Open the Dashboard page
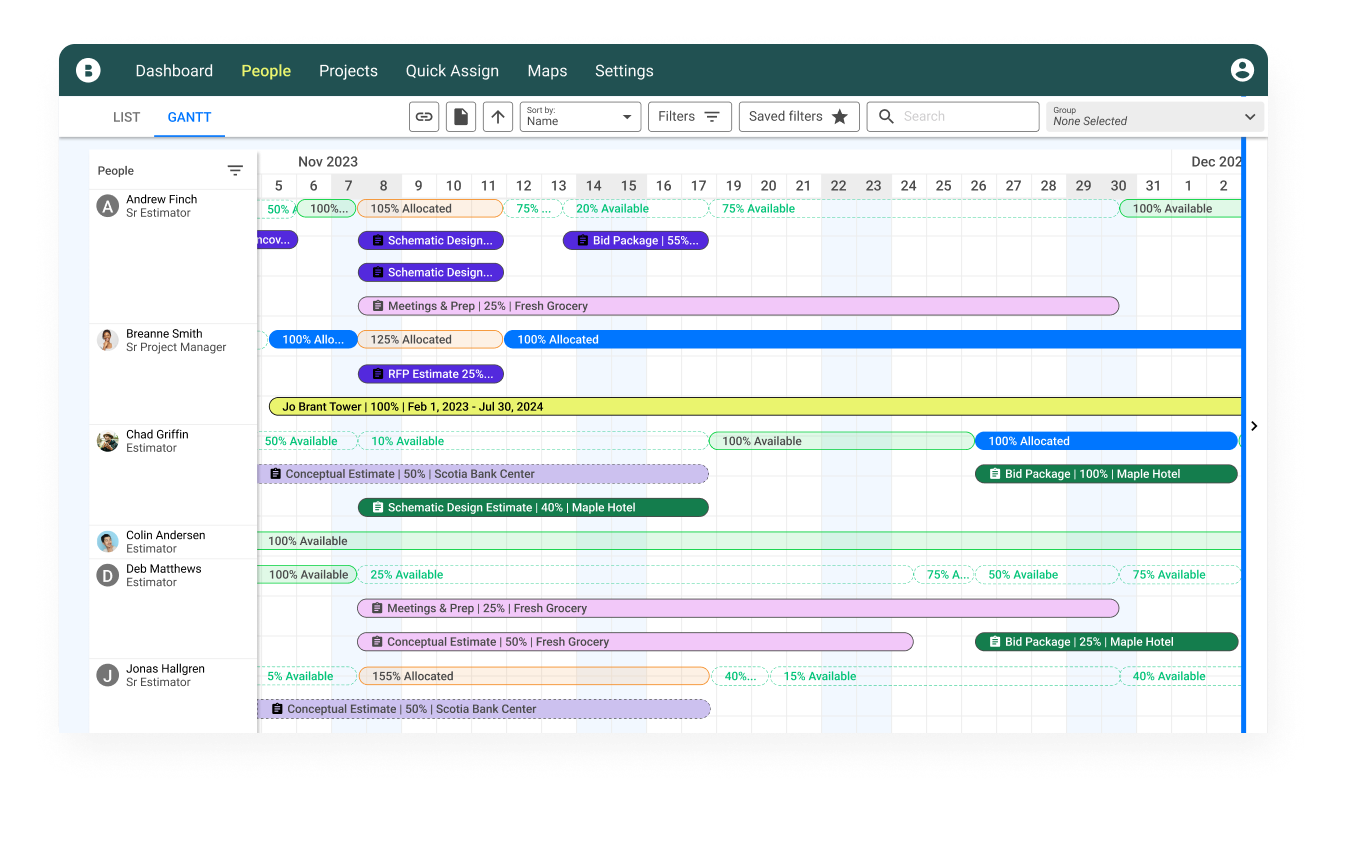Image resolution: width=1364 pixels, height=846 pixels. coord(174,70)
